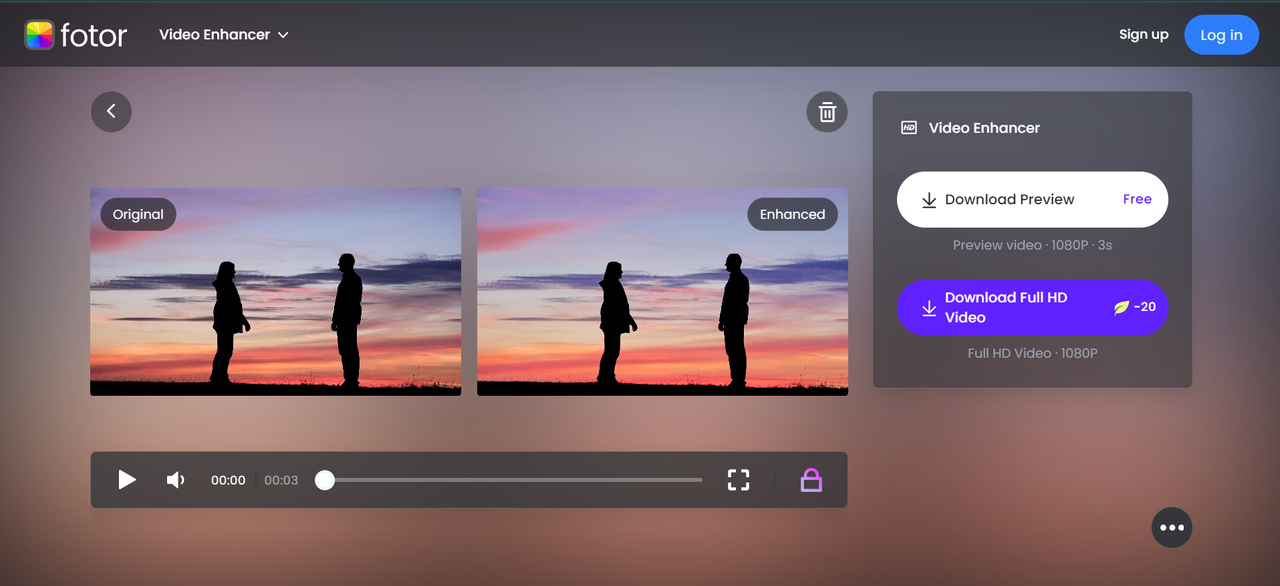Click Download Full HD Video button
Image resolution: width=1280 pixels, height=586 pixels.
click(1032, 308)
